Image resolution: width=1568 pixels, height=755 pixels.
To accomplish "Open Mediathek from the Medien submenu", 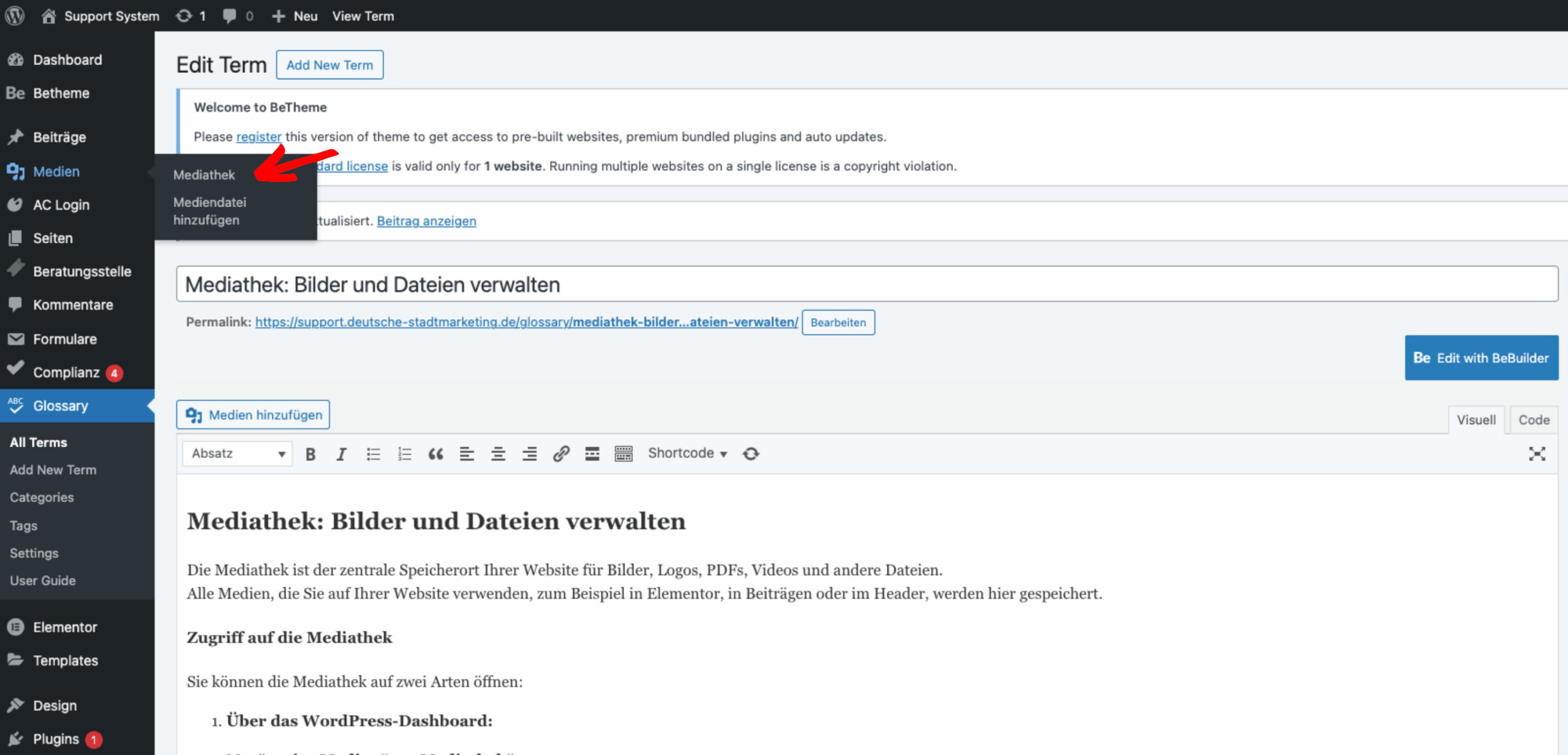I will [204, 175].
